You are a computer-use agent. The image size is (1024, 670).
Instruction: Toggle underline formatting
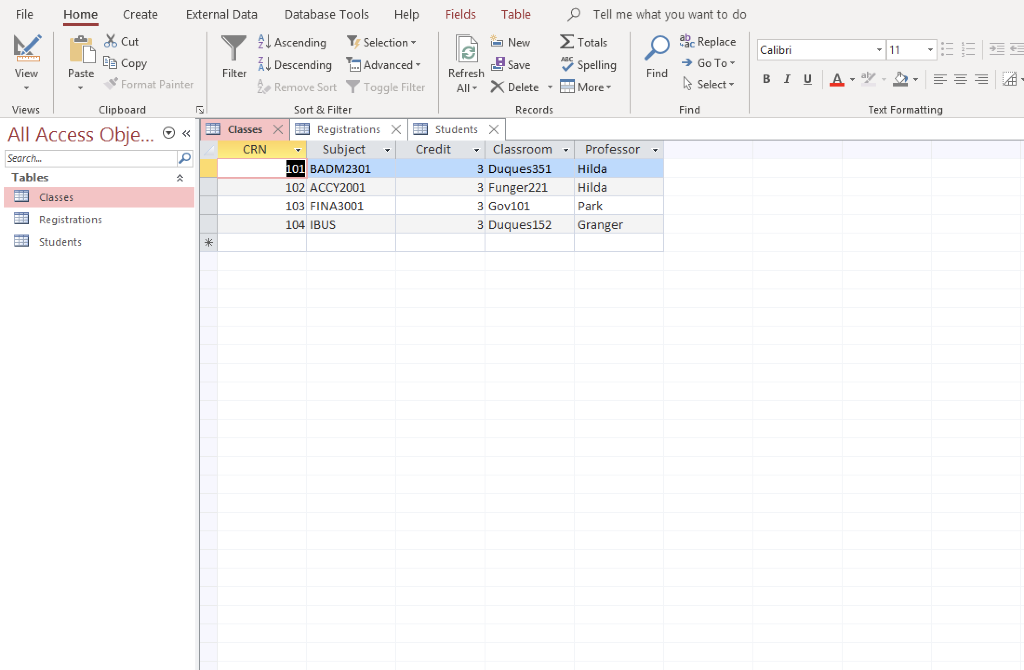click(807, 78)
